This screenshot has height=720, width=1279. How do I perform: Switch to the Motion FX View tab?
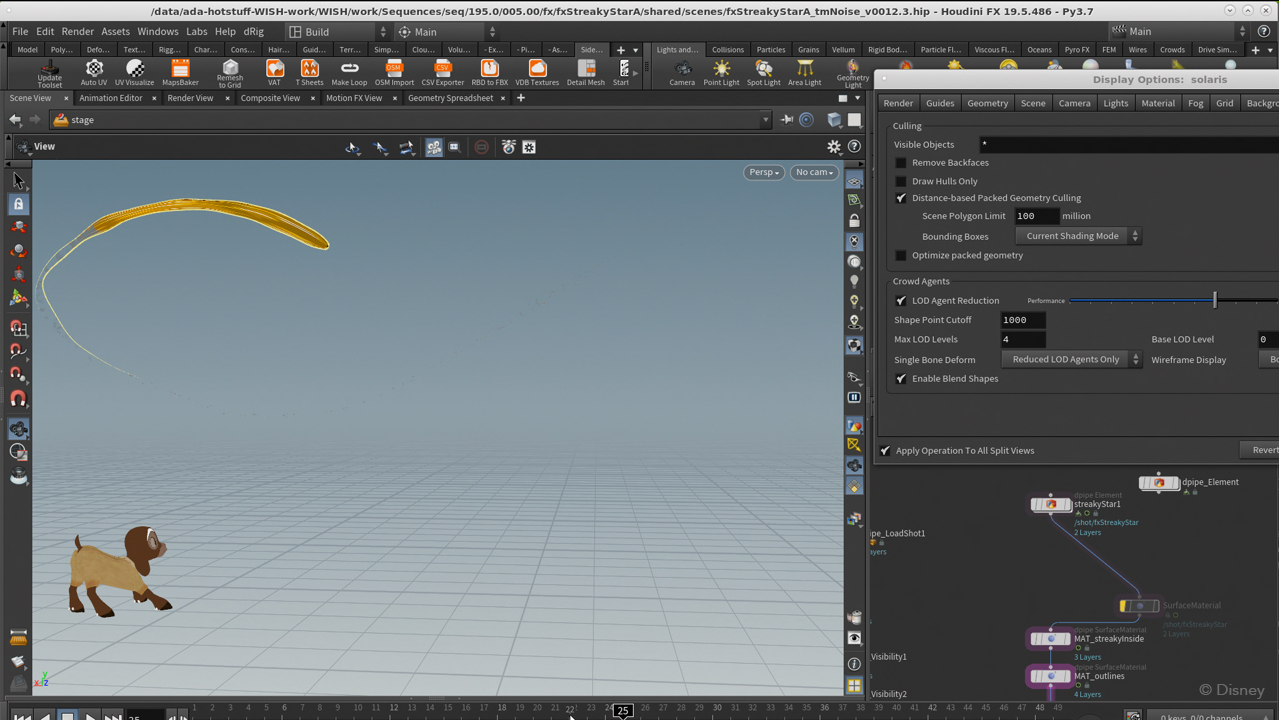[x=354, y=98]
